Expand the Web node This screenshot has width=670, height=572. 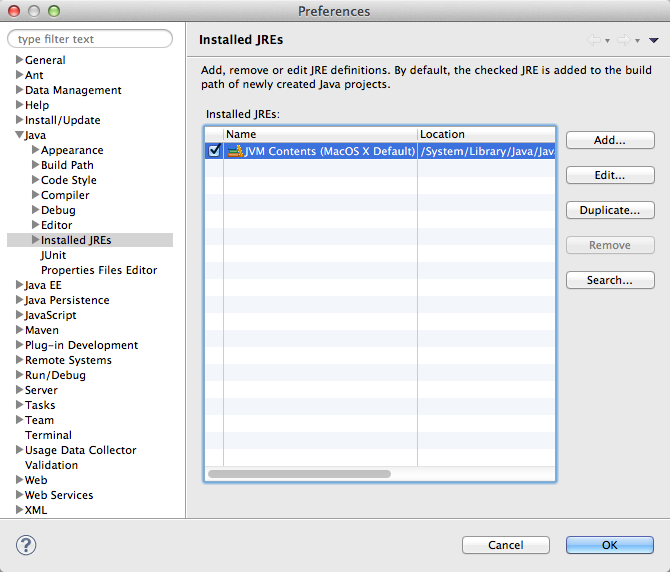pos(19,479)
